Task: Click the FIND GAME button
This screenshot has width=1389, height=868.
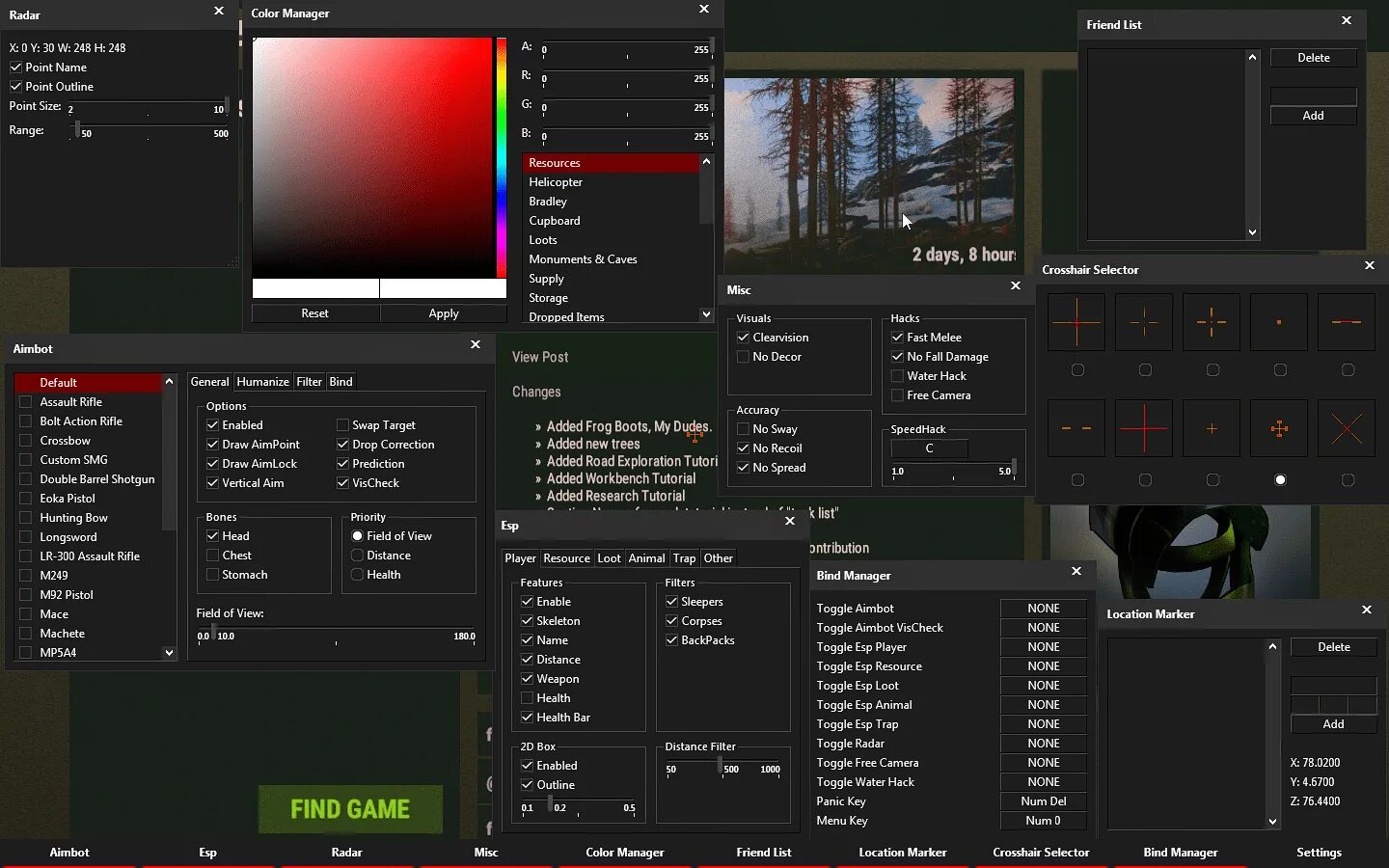Action: click(350, 809)
